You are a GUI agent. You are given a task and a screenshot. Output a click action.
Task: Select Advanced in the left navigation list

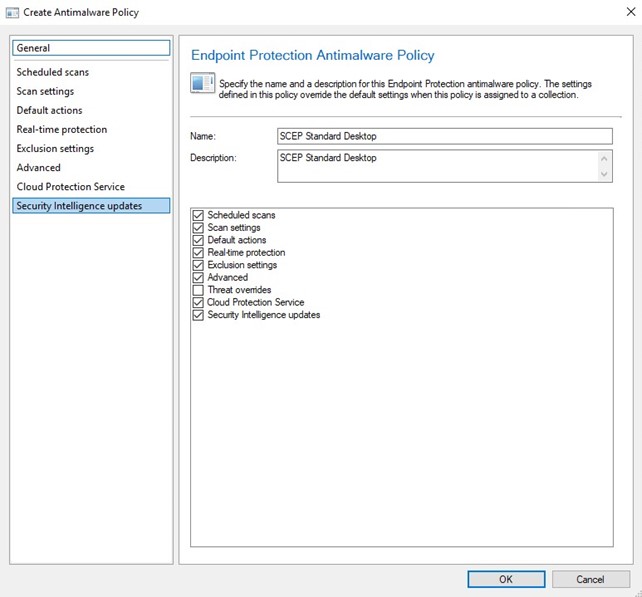[91, 167]
